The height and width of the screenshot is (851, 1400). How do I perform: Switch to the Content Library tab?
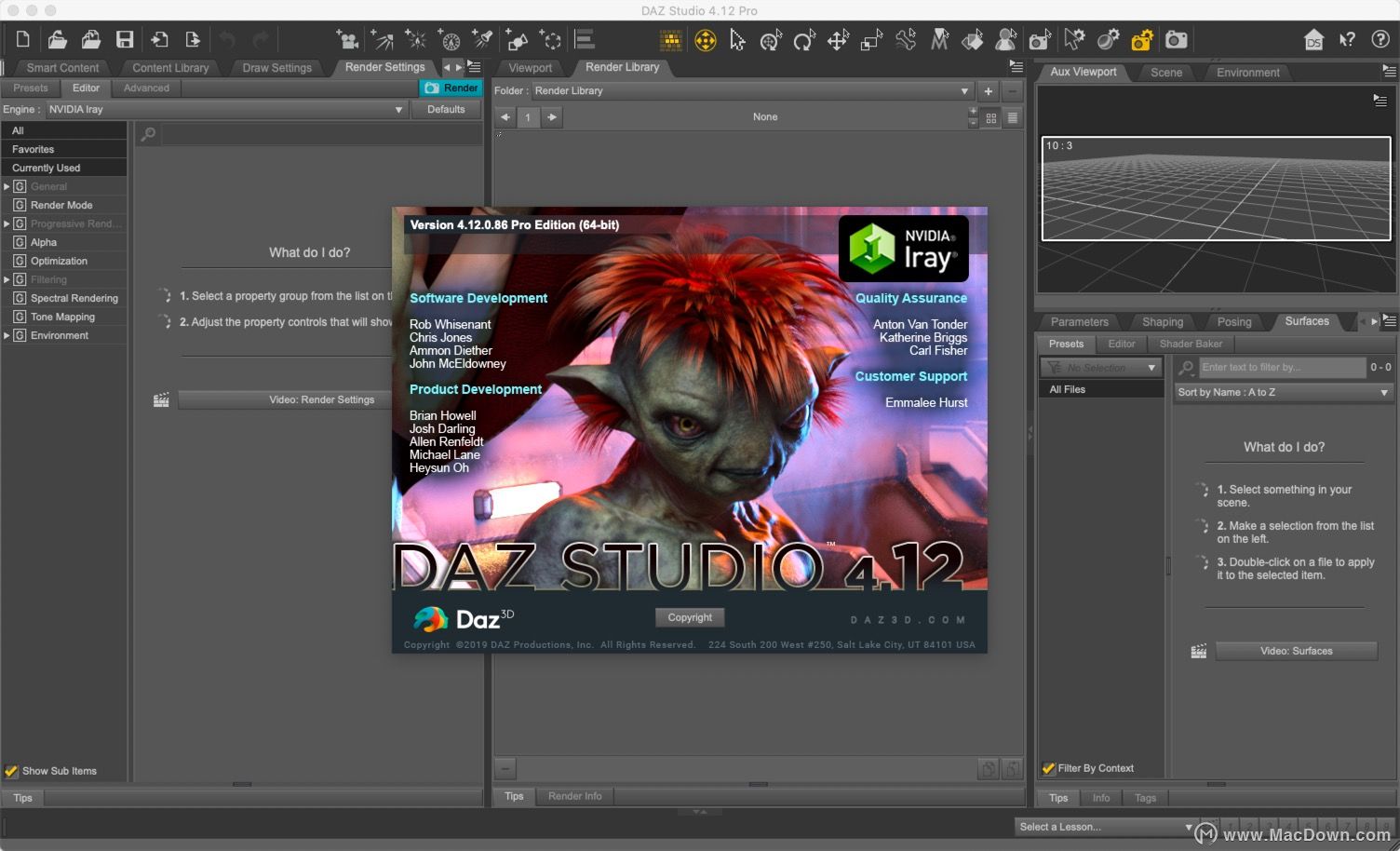click(x=170, y=68)
